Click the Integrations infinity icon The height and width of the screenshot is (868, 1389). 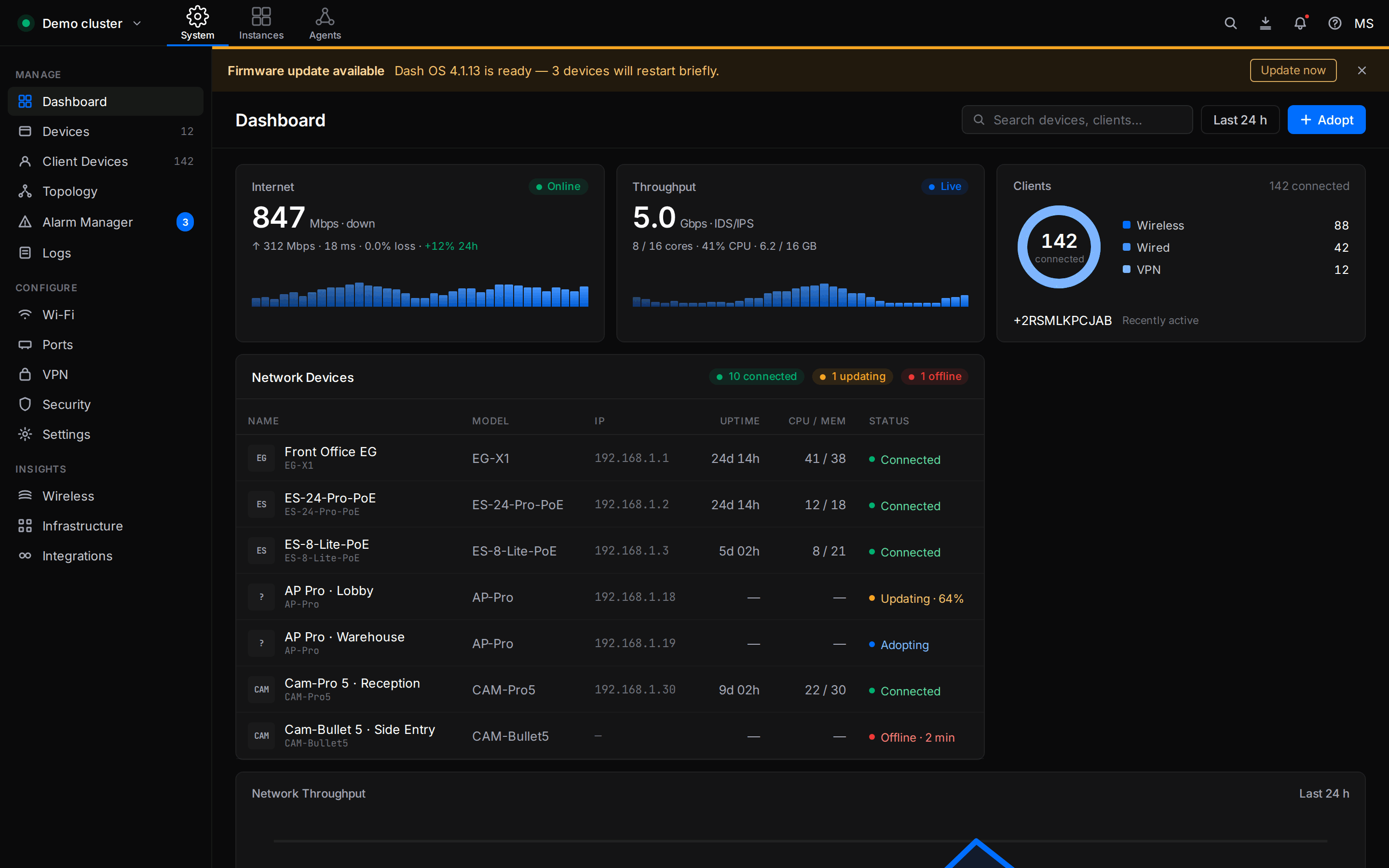coord(25,556)
